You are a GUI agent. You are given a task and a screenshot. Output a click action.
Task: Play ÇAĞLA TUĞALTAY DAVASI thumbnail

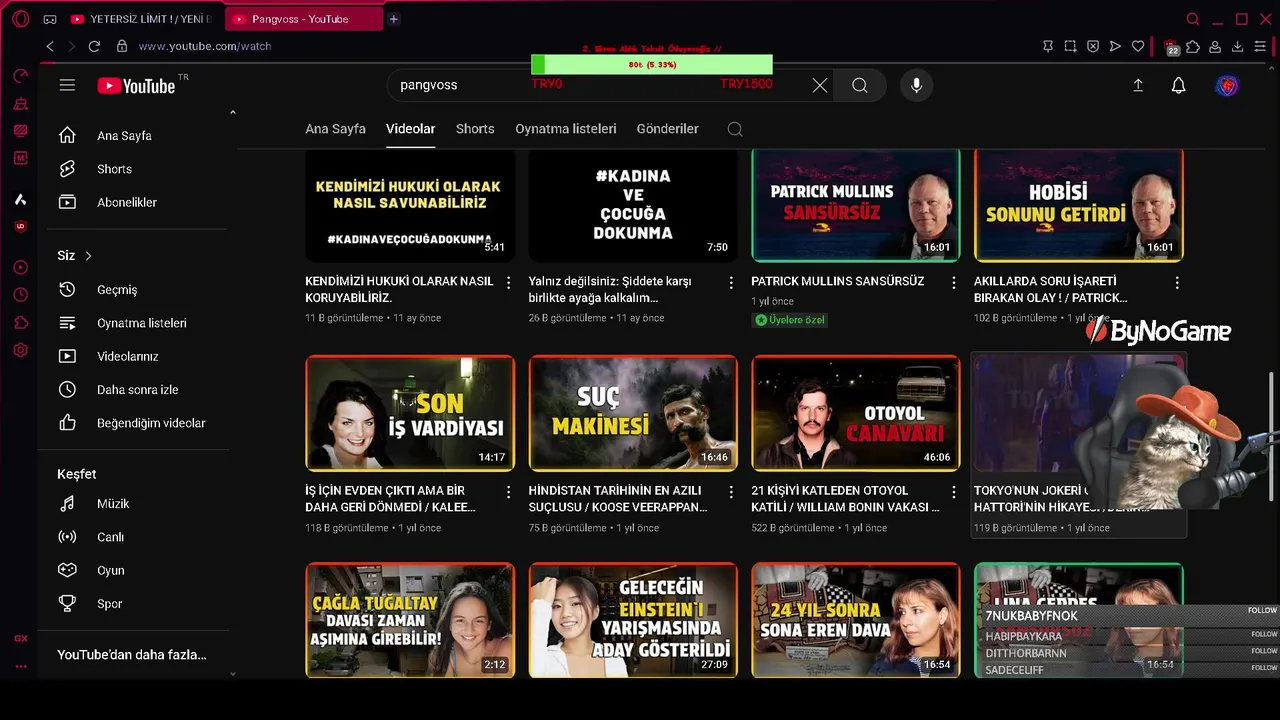click(410, 620)
